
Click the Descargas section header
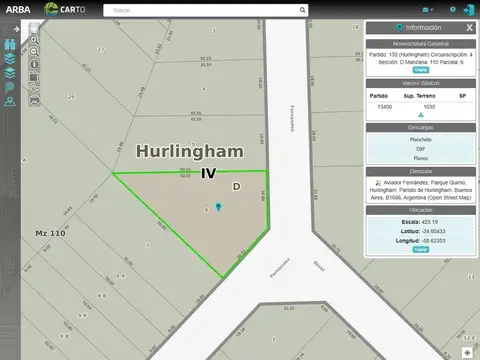[421, 128]
